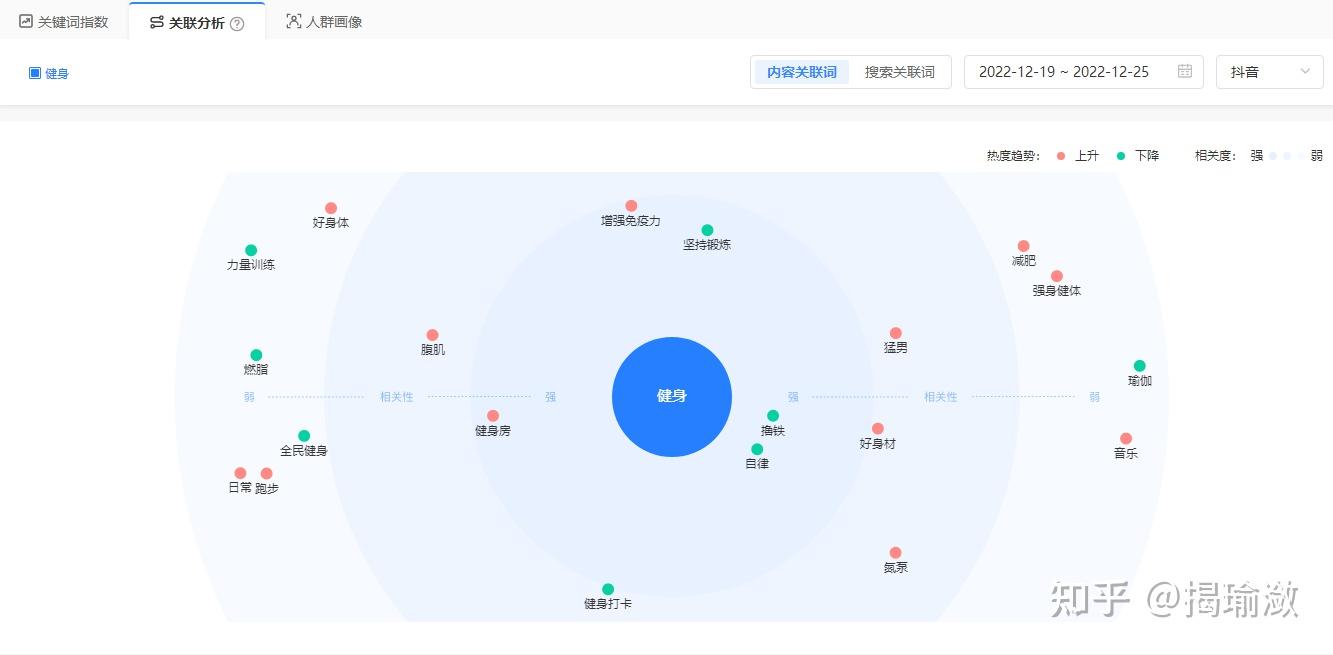Click the 燃脂 keyword node
Viewport: 1333px width, 655px height.
point(256,355)
